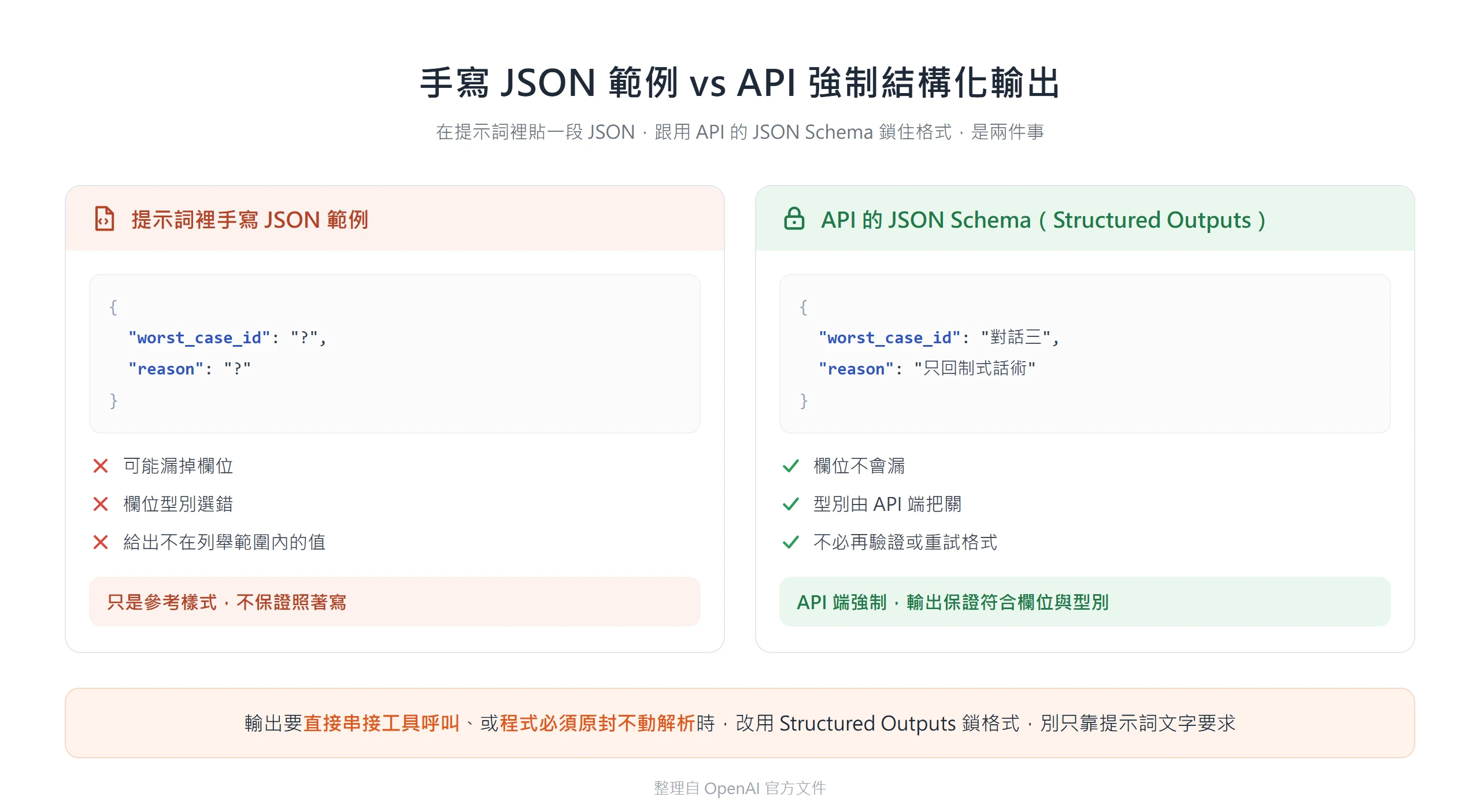Click the text 可能漏掉欄位
The width and height of the screenshot is (1480, 812).
(178, 466)
